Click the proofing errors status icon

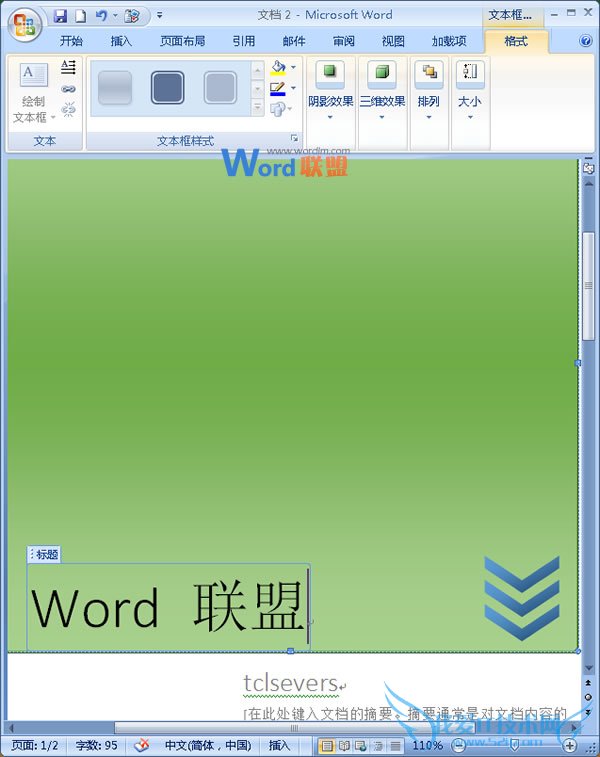[x=142, y=745]
